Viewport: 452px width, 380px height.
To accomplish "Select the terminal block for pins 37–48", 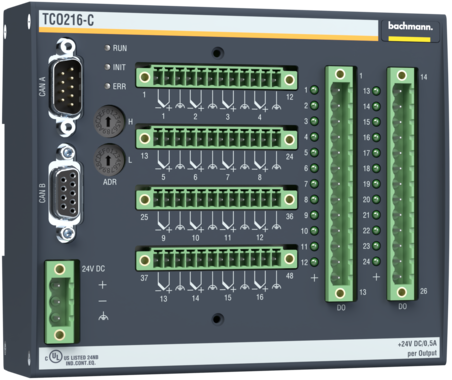I will point(217,259).
